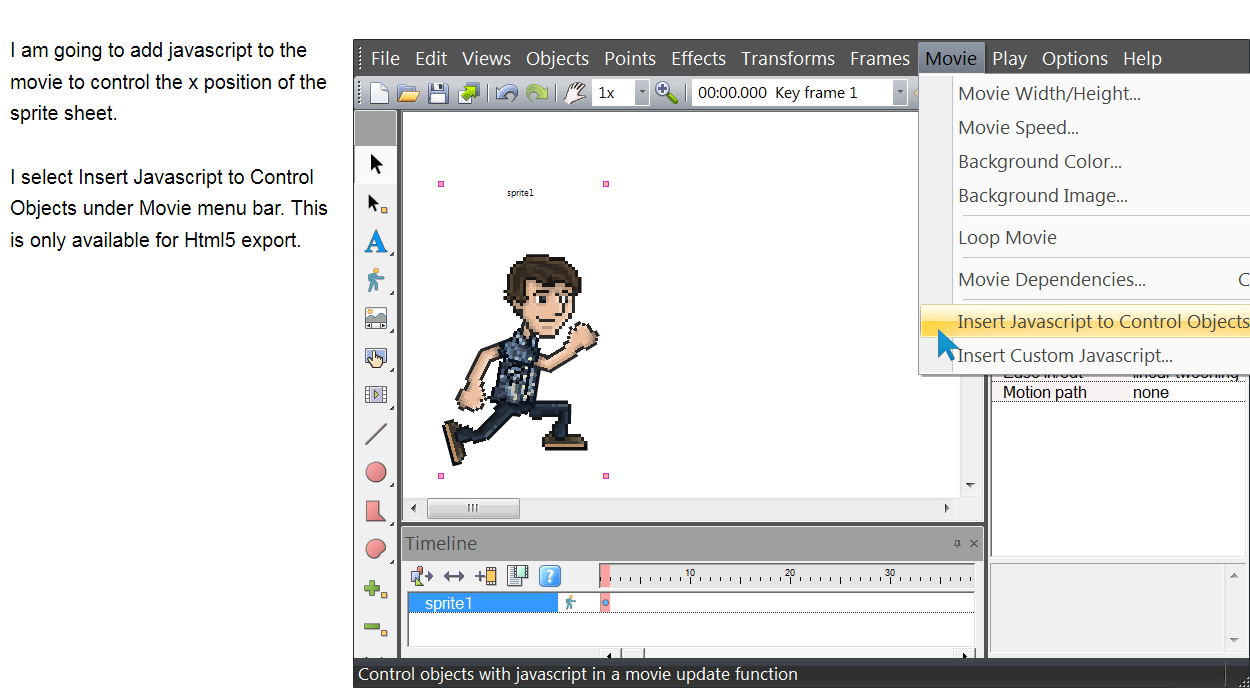Open the Frames menu

point(880,59)
